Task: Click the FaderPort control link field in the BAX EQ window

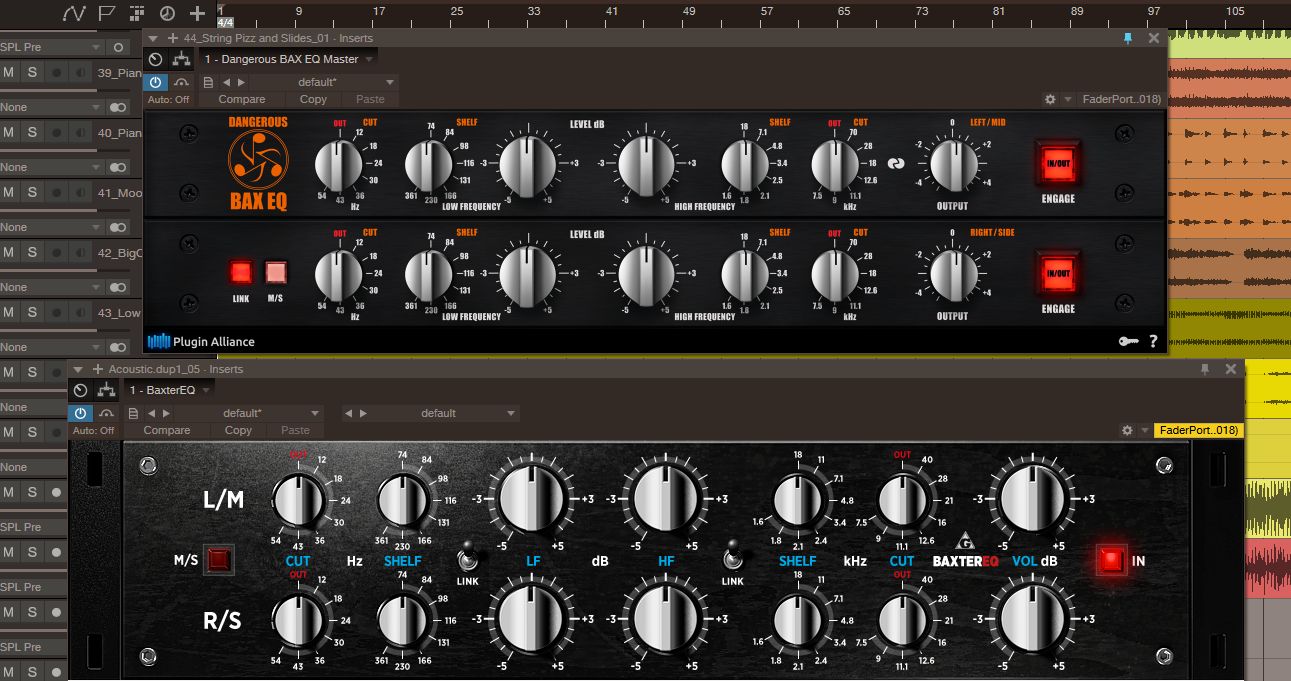Action: click(x=1121, y=99)
